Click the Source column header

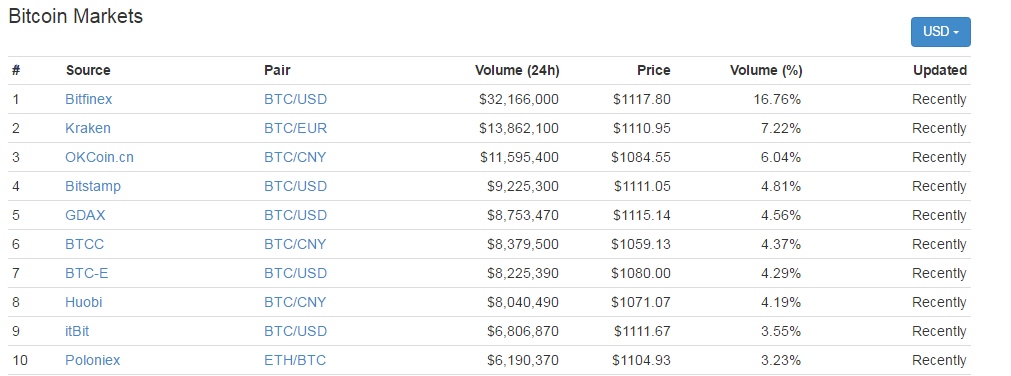(x=88, y=70)
